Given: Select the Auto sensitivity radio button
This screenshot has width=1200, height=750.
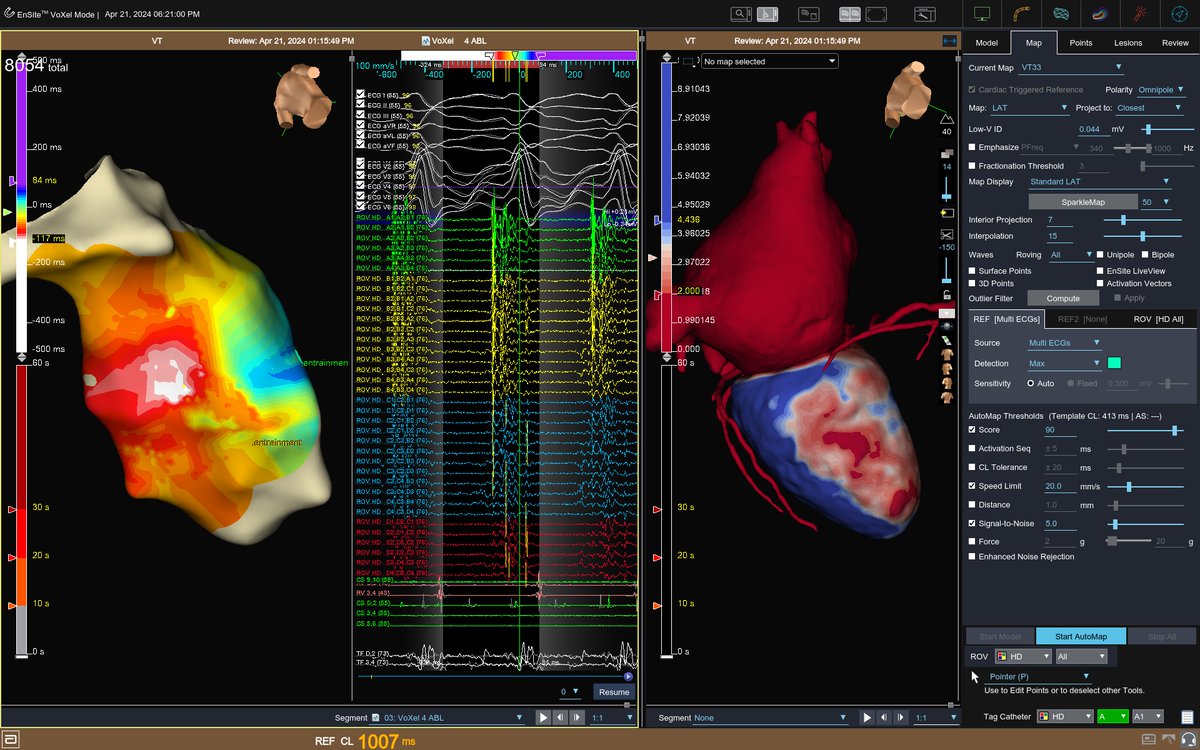Looking at the screenshot, I should (x=1030, y=383).
